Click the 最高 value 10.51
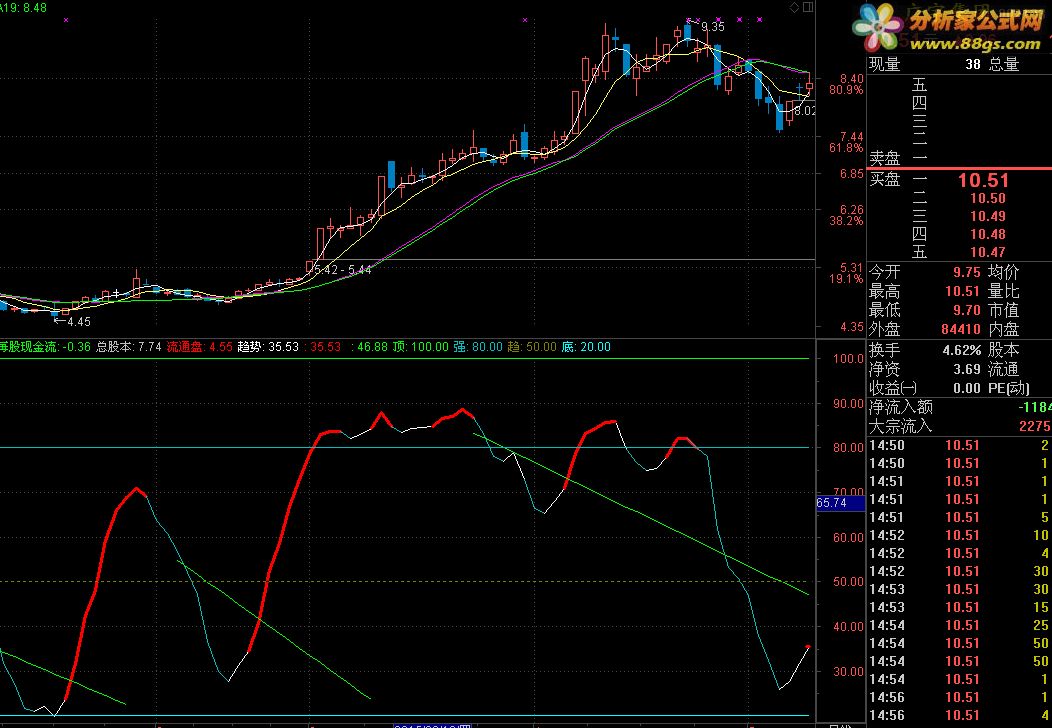The height and width of the screenshot is (728, 1052). point(963,291)
